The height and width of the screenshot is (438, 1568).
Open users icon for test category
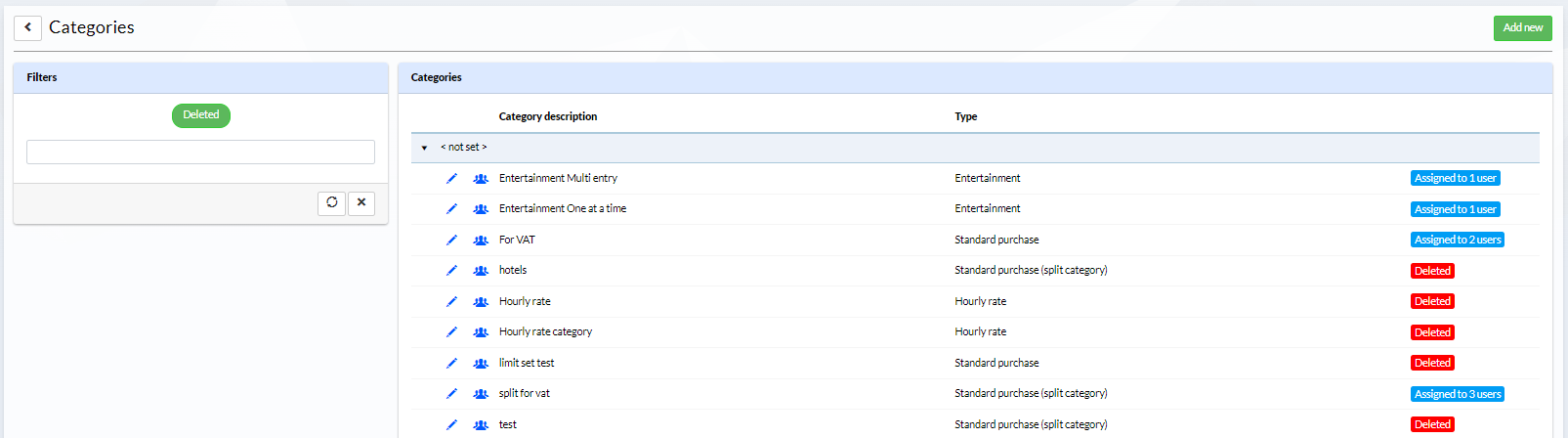click(x=481, y=424)
